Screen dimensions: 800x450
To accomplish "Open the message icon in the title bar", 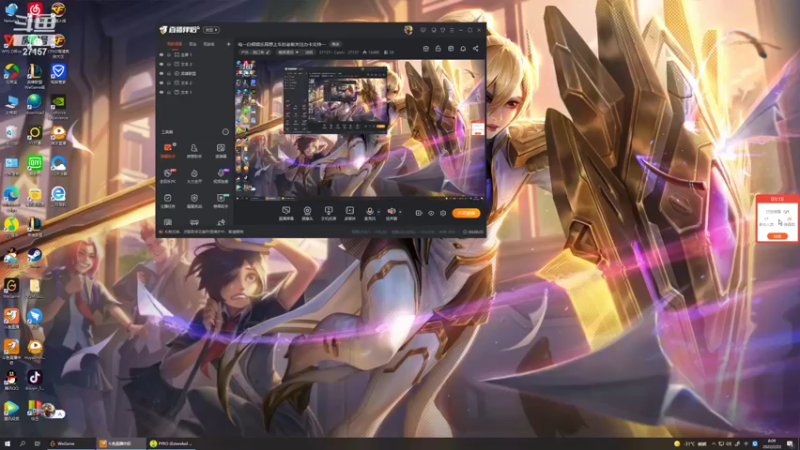I will [x=423, y=30].
